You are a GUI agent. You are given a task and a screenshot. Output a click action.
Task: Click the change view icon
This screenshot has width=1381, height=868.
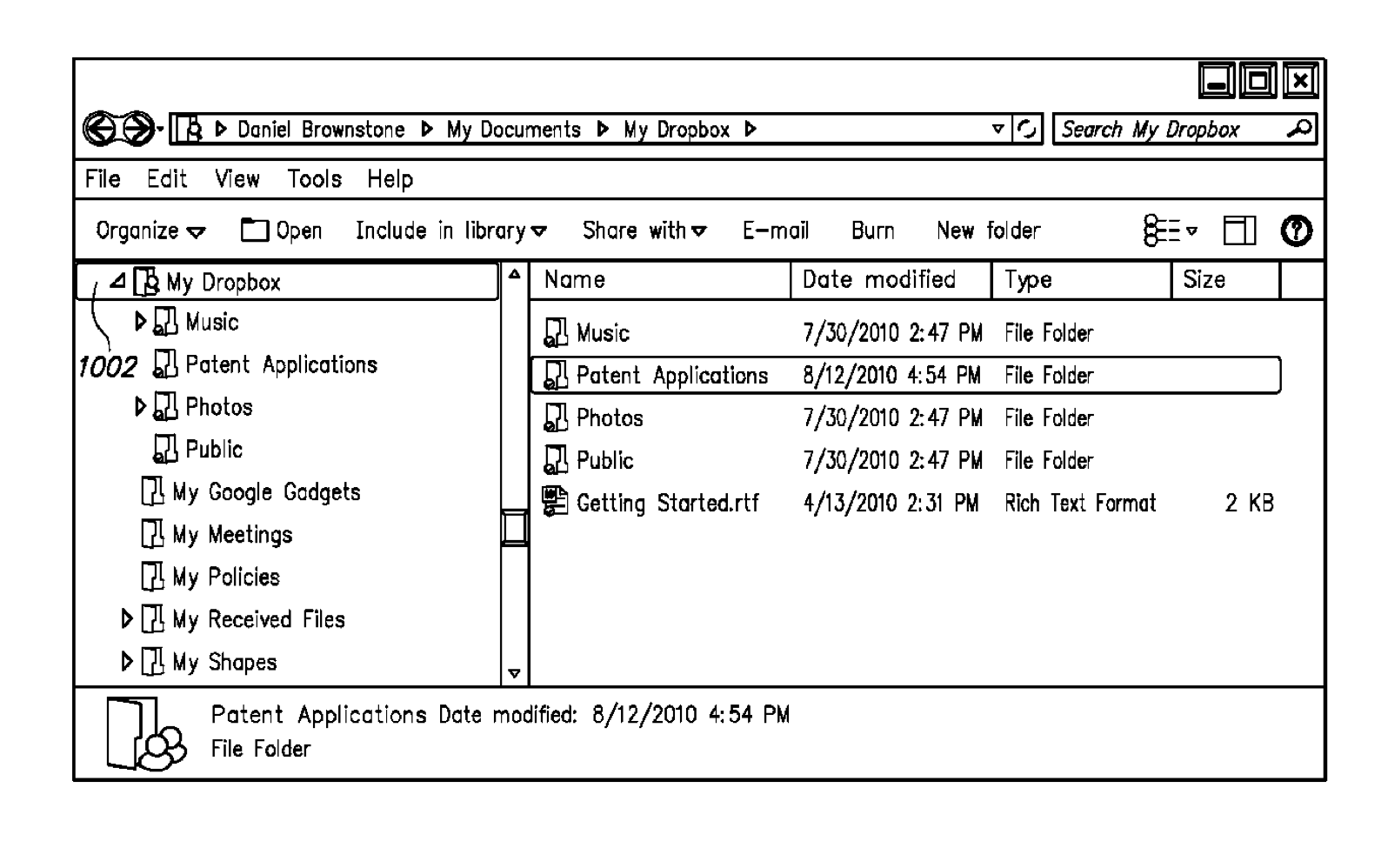click(x=1162, y=230)
